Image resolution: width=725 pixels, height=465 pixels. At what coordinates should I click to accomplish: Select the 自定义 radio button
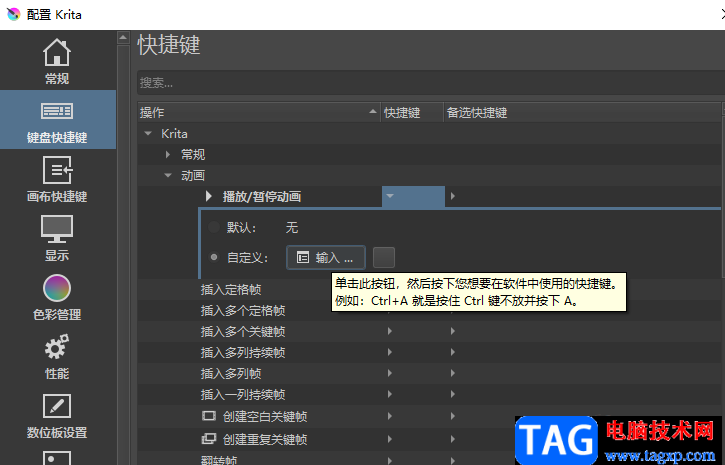coord(214,257)
